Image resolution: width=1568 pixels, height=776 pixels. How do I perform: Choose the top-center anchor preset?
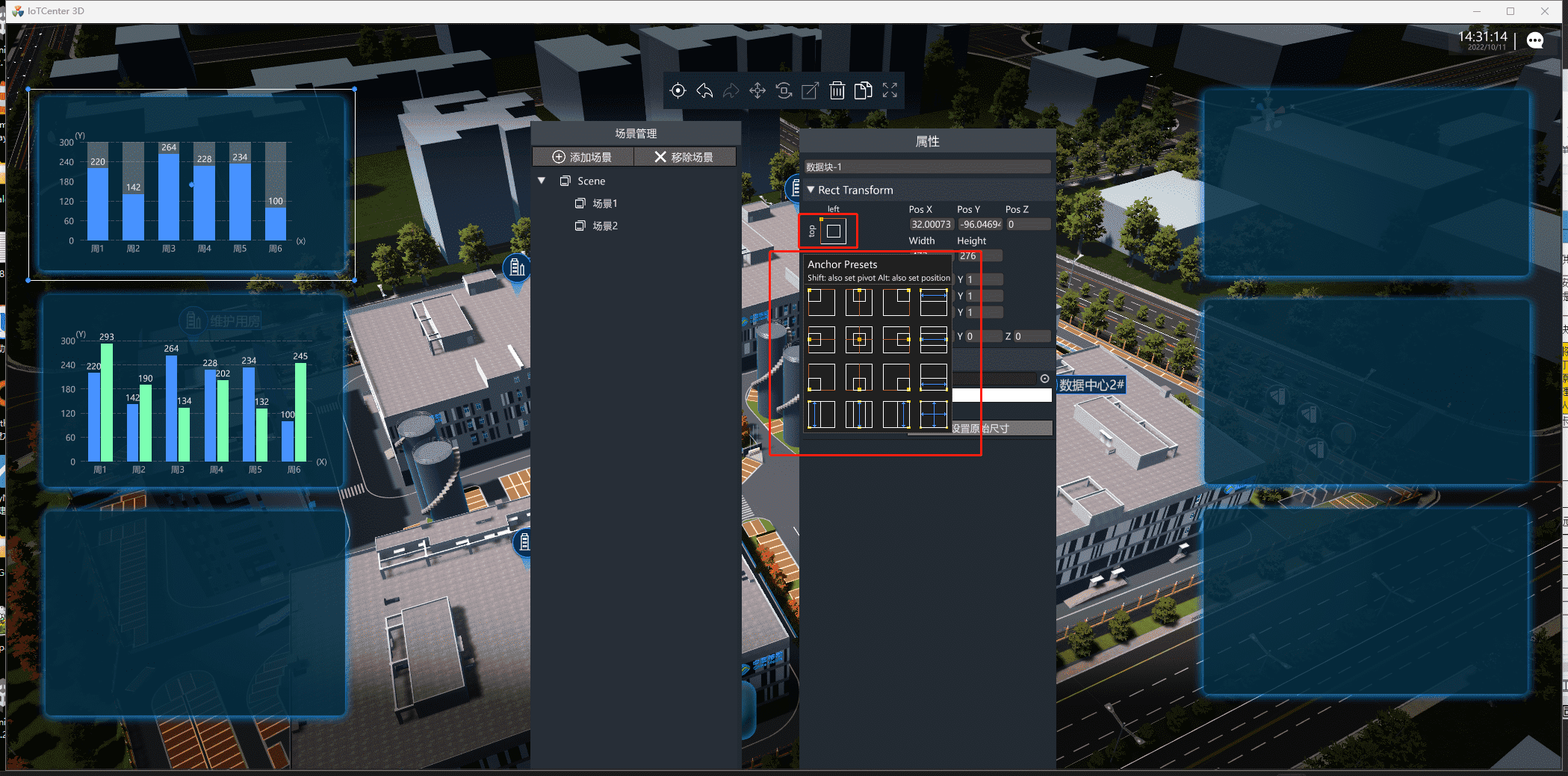[x=858, y=302]
